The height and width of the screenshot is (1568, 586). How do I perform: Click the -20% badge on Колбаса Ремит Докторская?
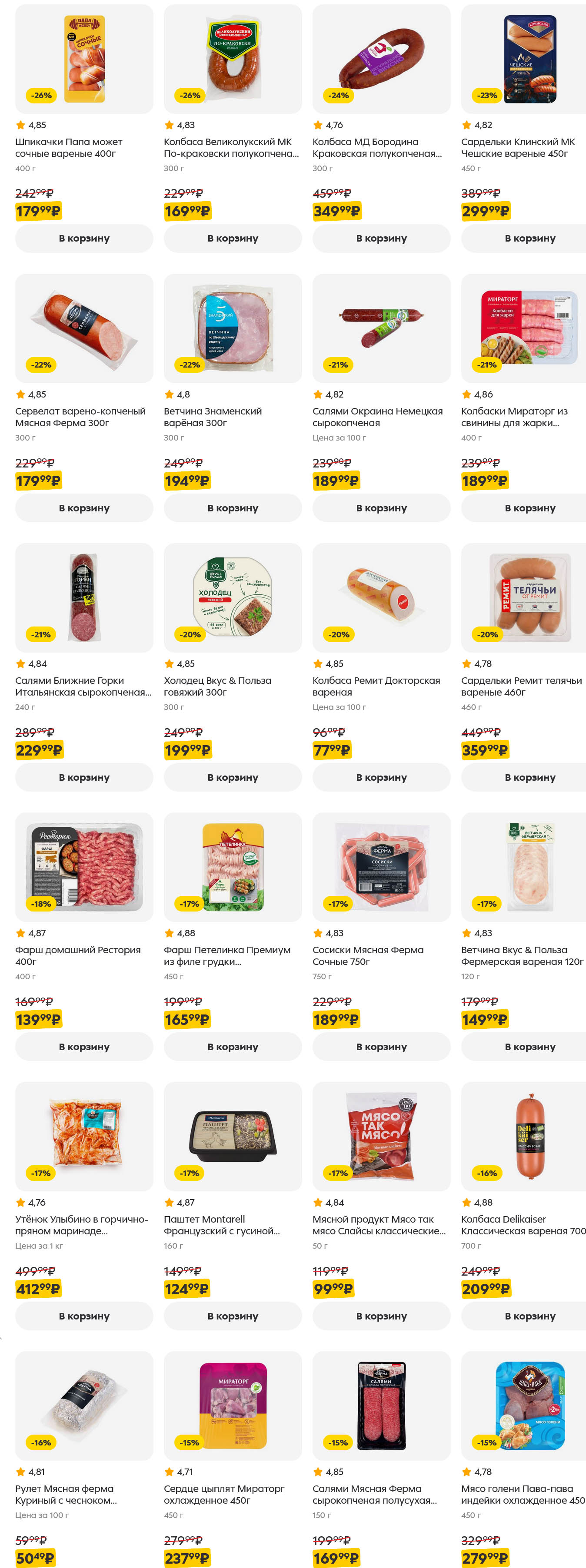point(339,634)
